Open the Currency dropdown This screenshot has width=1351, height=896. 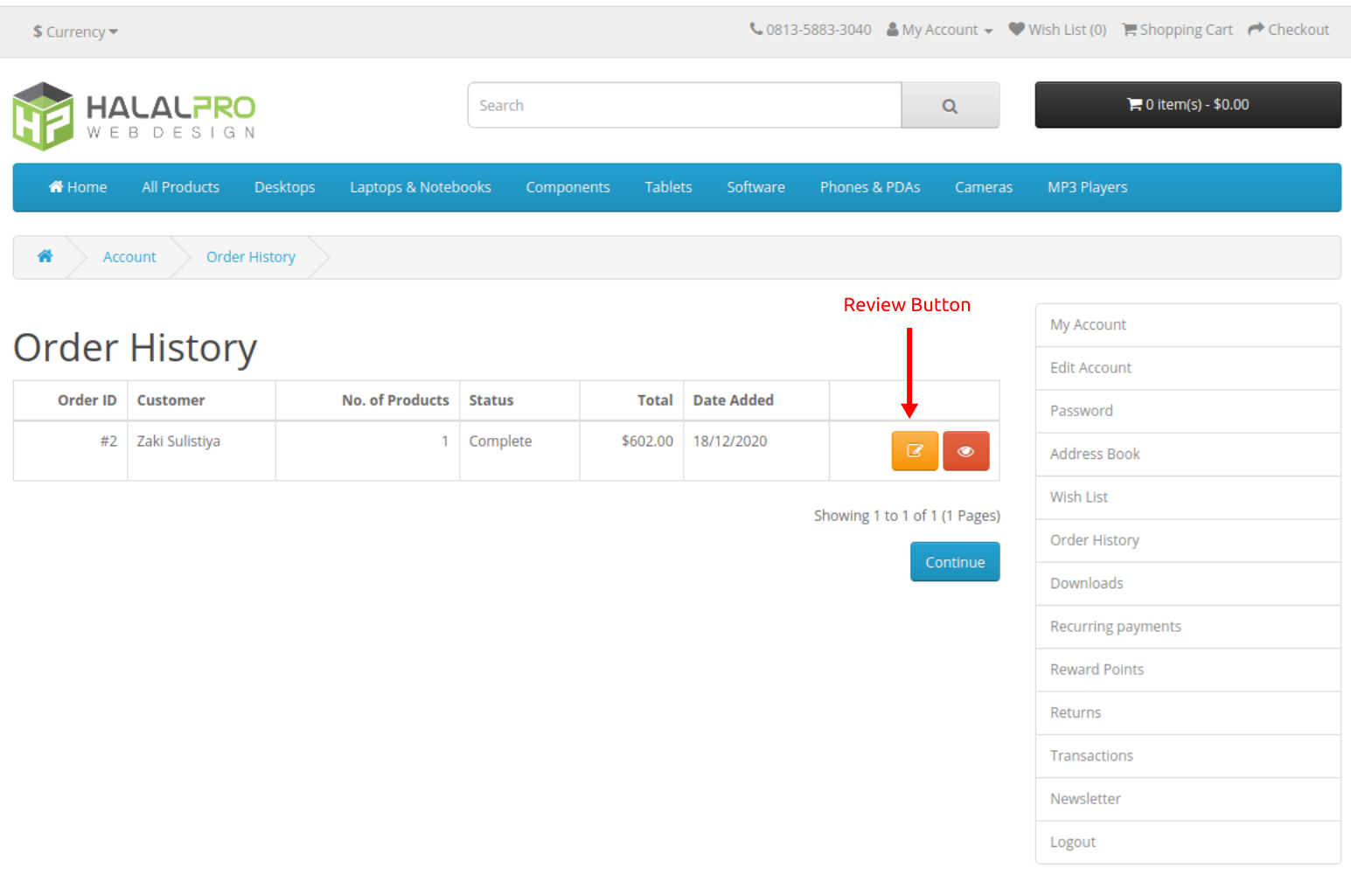(x=74, y=31)
